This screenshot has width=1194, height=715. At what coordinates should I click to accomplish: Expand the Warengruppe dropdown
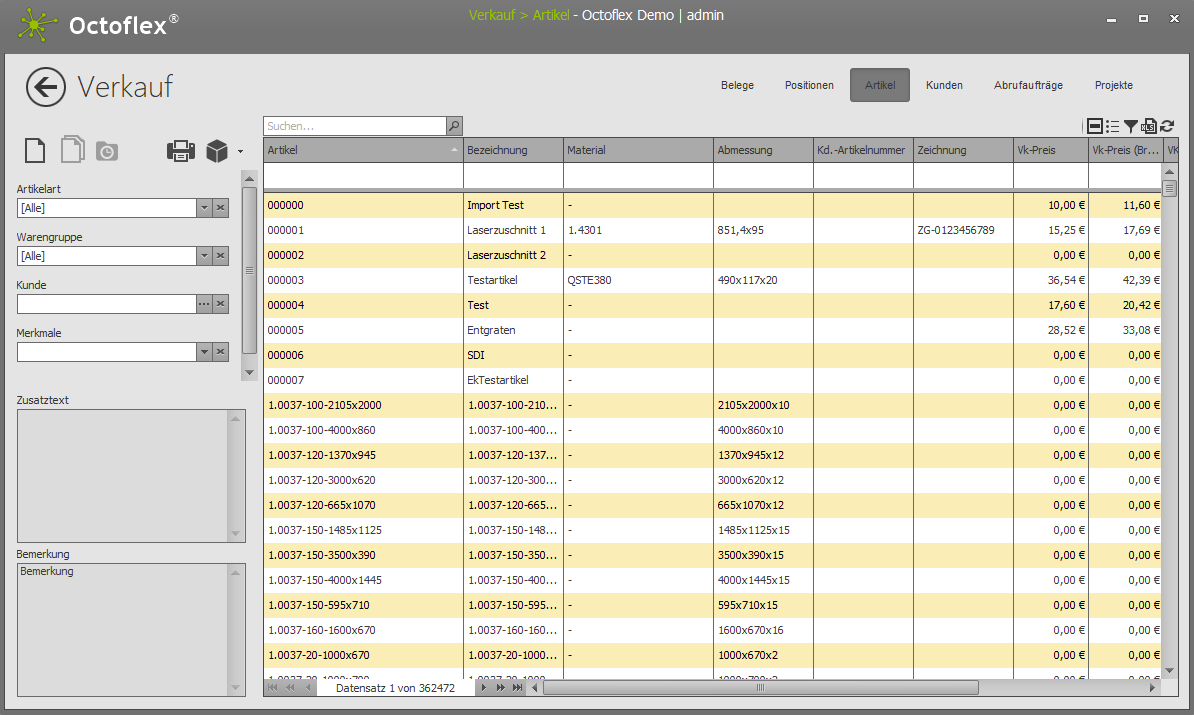tap(204, 256)
